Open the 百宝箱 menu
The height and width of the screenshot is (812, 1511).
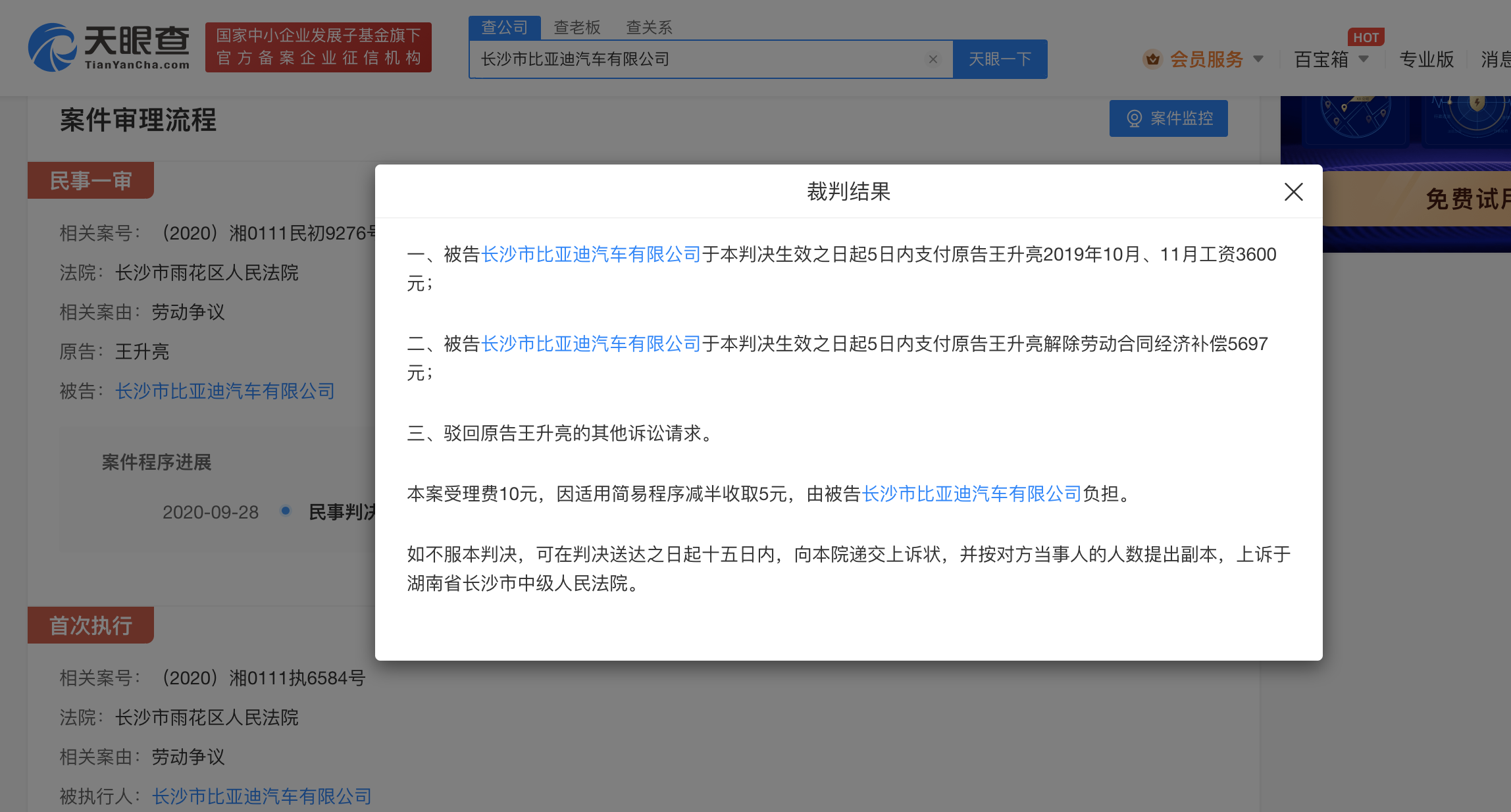click(1321, 59)
